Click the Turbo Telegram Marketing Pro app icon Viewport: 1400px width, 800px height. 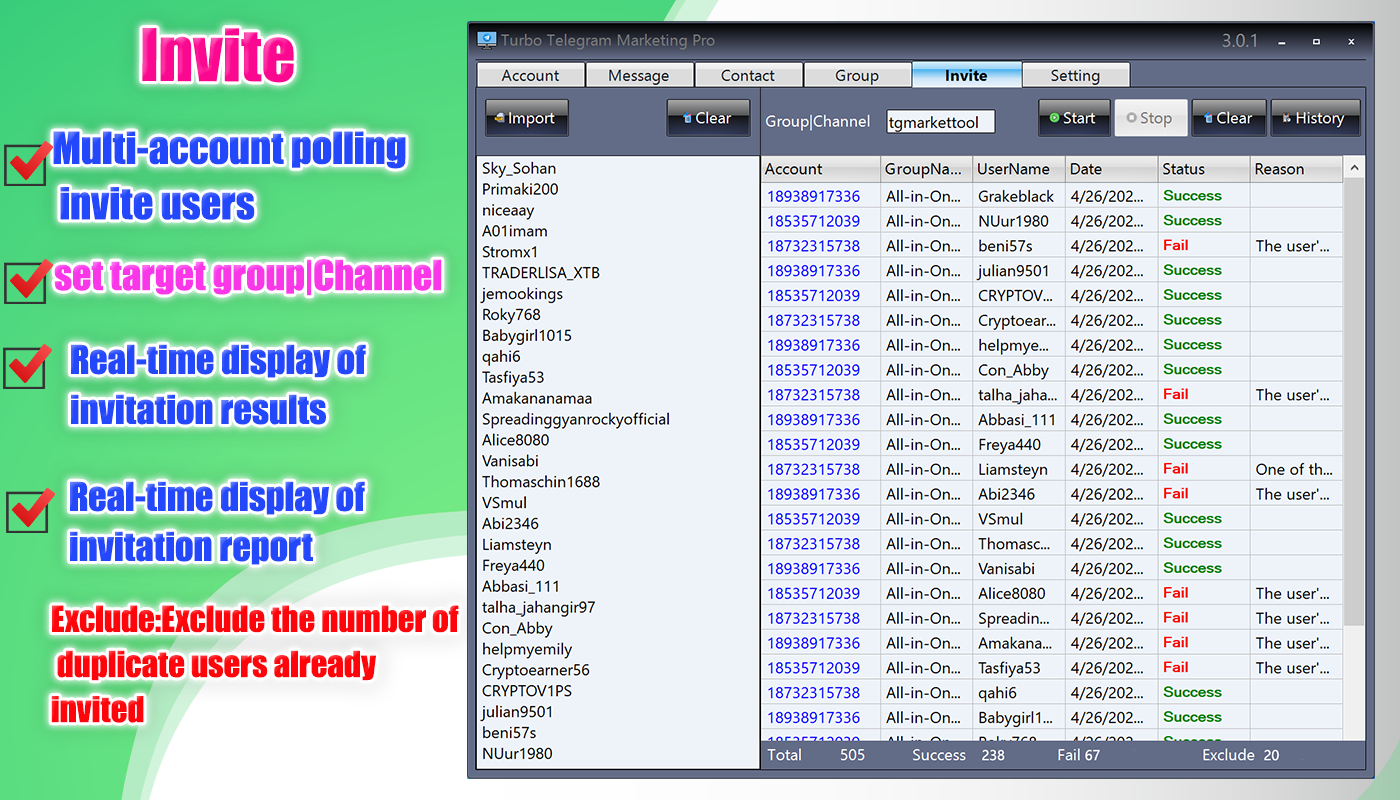[487, 41]
